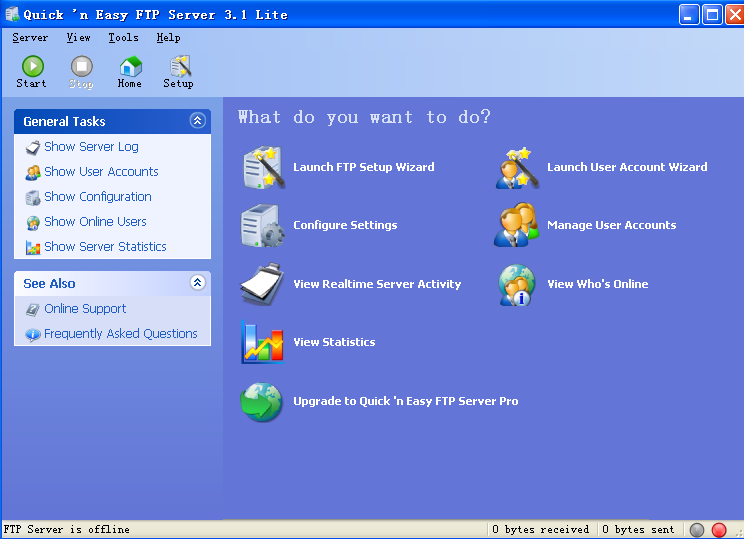Click the Home toolbar icon

point(129,67)
